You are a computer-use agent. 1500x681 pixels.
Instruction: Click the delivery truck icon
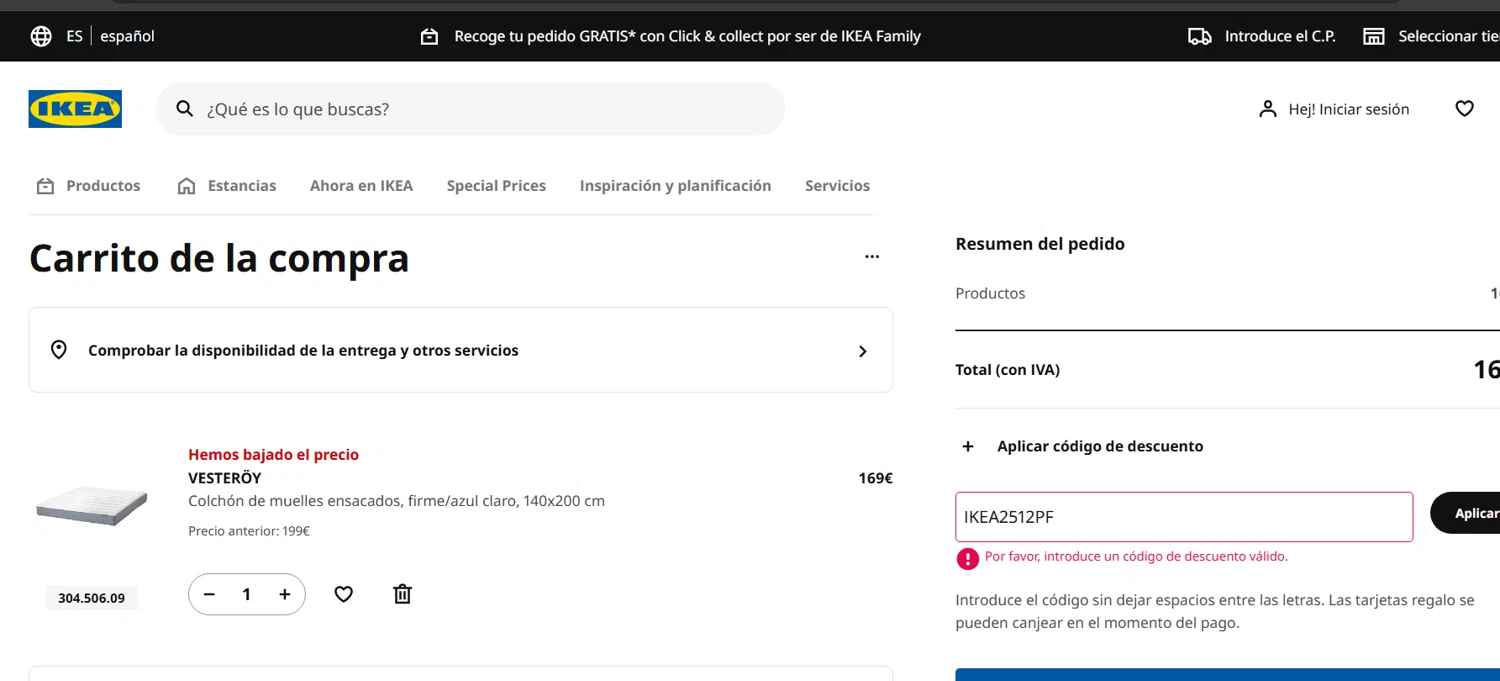1200,36
